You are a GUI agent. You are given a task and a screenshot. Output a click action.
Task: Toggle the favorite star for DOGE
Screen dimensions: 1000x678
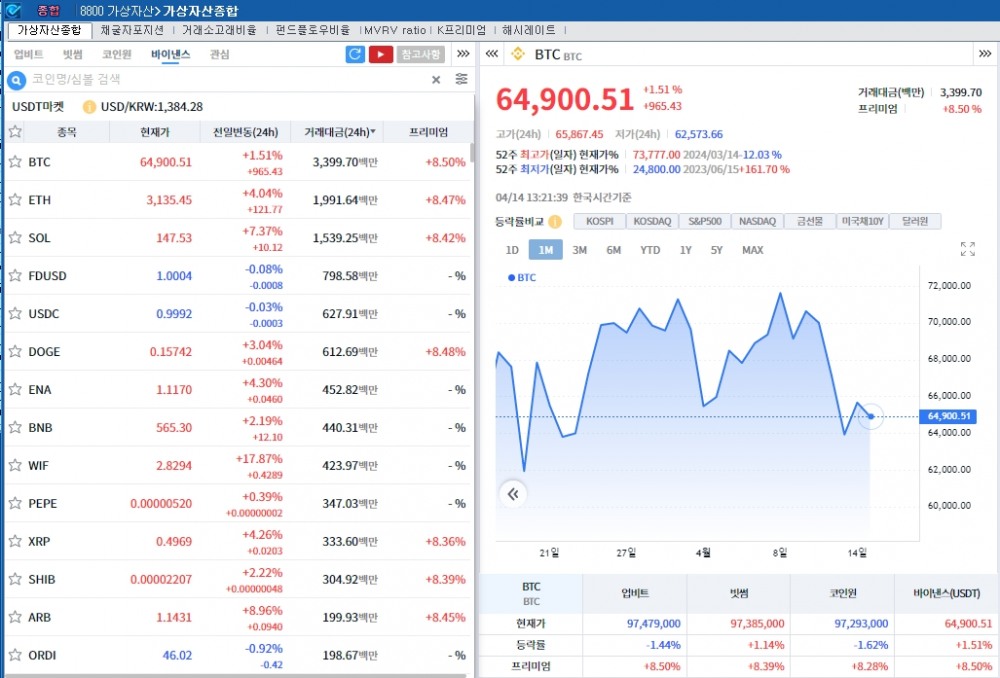[x=15, y=351]
